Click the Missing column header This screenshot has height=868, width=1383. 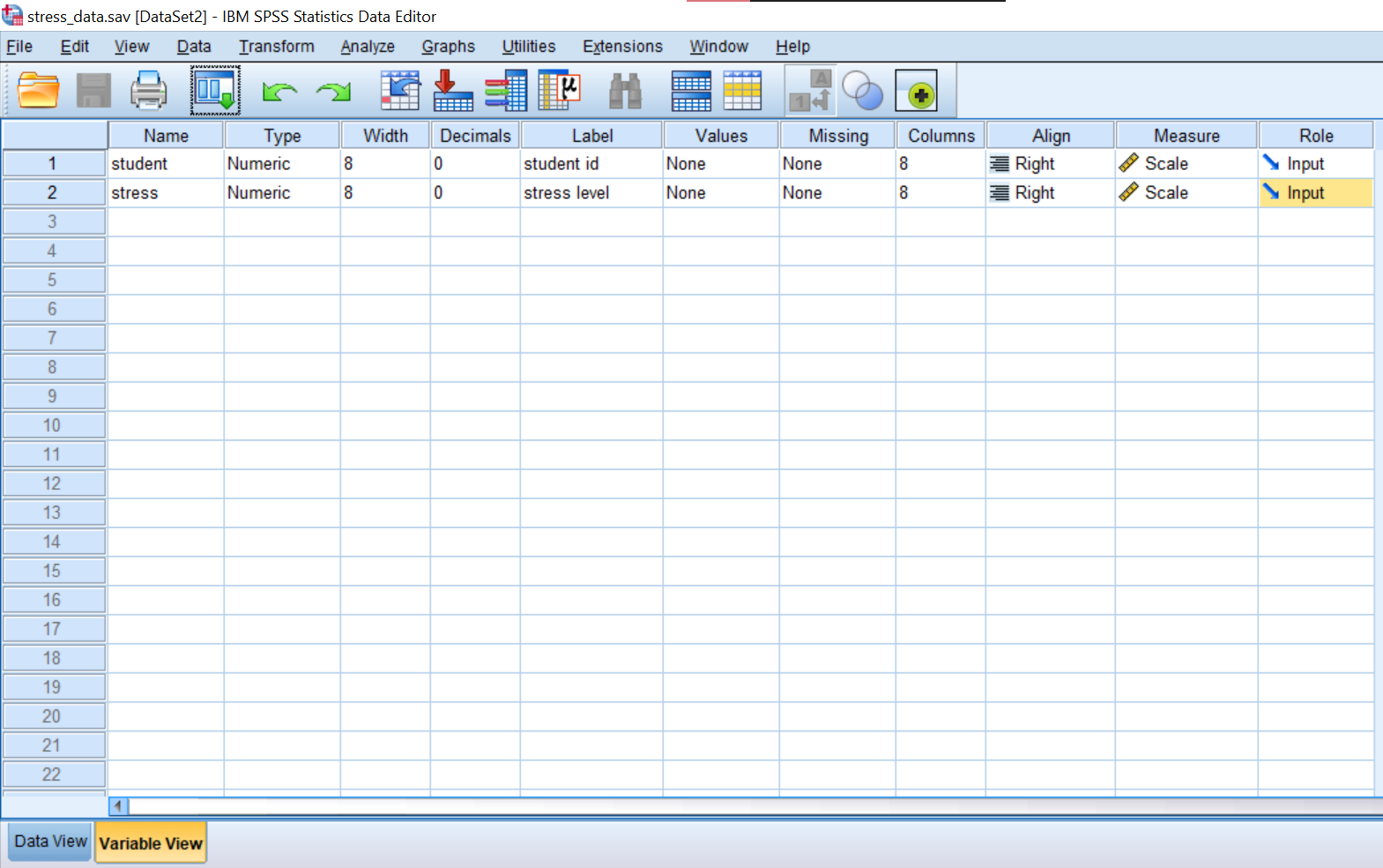click(x=837, y=136)
